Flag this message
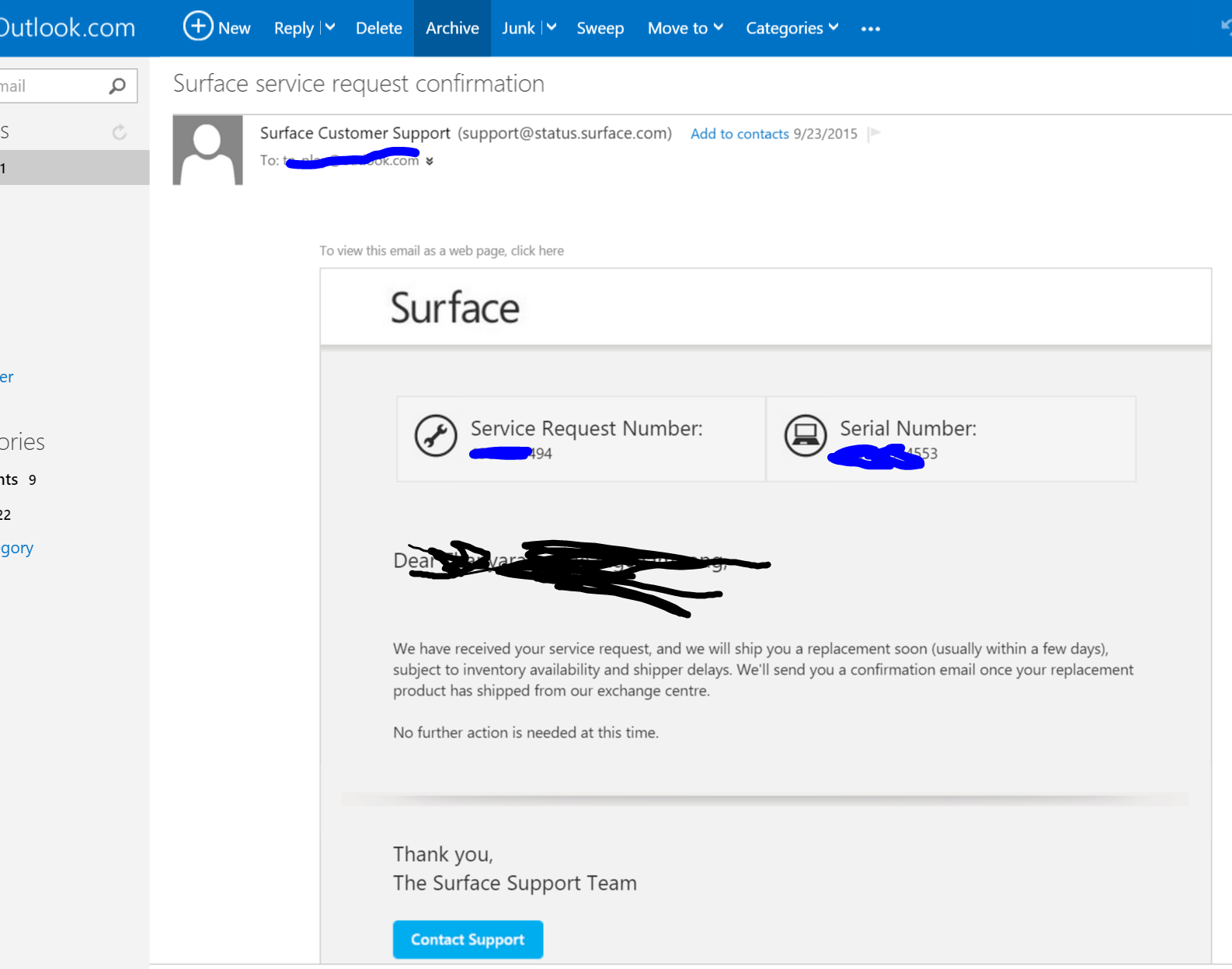This screenshot has width=1232, height=969. 875,133
